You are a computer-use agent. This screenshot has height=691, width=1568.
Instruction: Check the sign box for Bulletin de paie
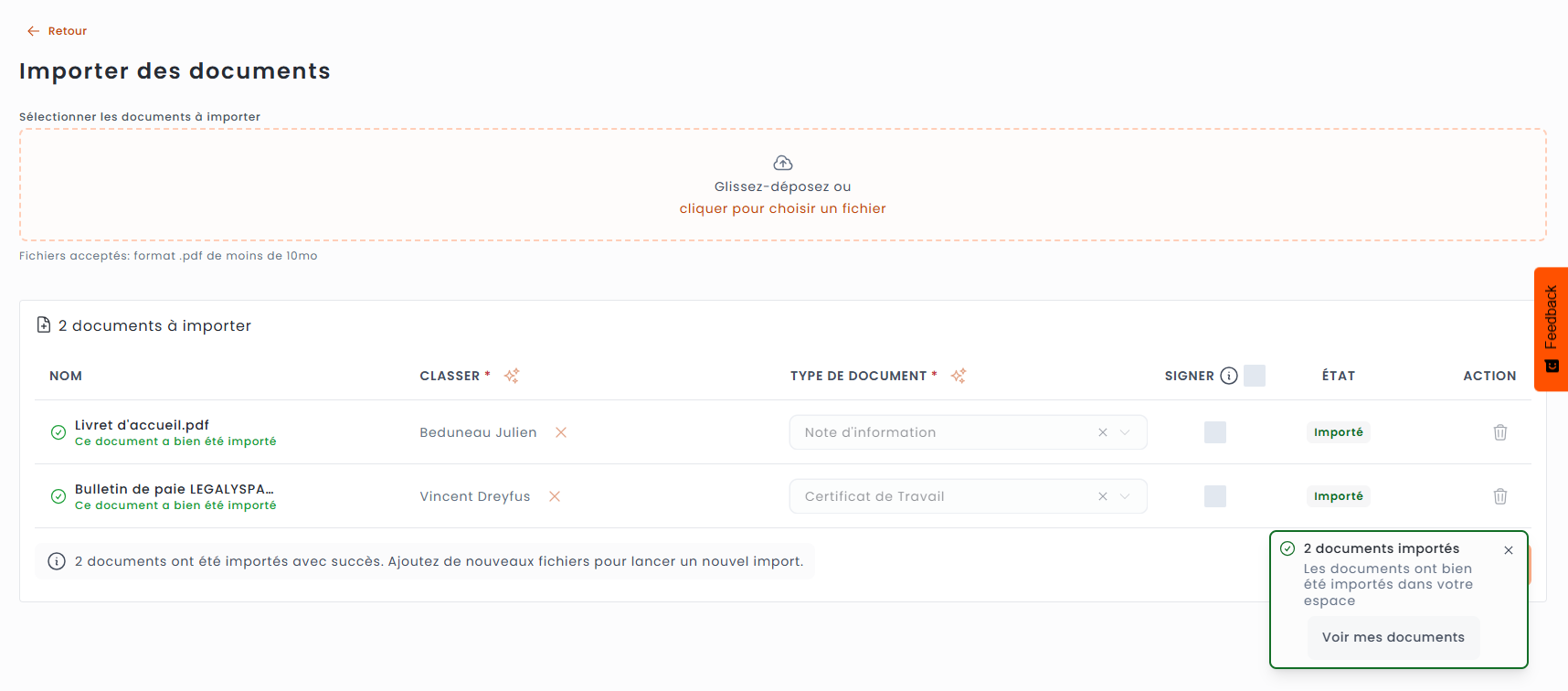[1214, 496]
